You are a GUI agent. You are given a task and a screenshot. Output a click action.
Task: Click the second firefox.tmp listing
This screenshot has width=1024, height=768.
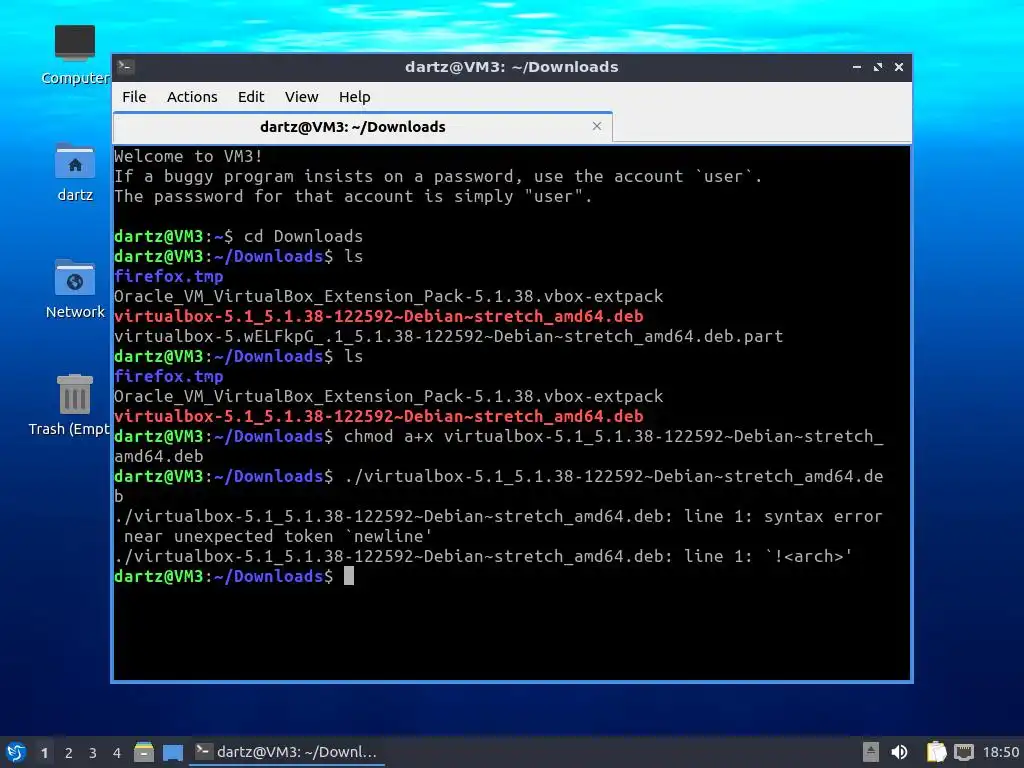[x=168, y=376]
